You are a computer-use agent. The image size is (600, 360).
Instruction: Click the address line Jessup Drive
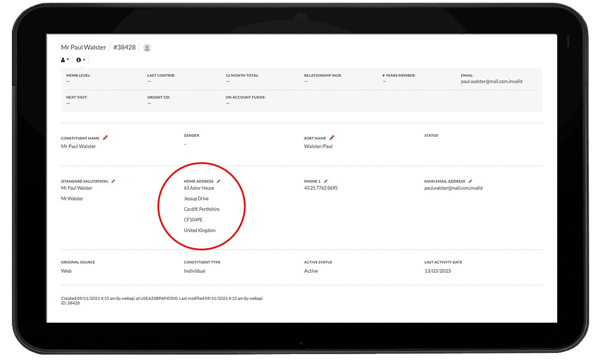pos(196,199)
